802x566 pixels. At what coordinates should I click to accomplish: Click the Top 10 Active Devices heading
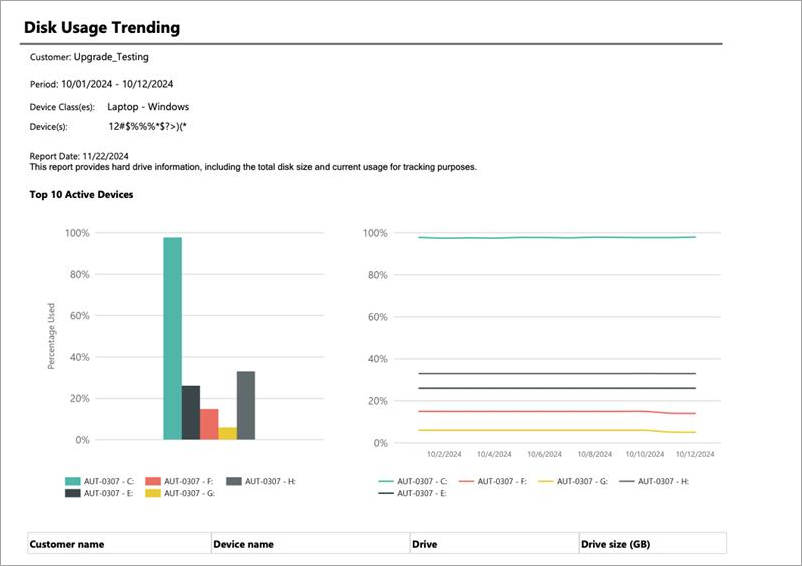click(82, 194)
